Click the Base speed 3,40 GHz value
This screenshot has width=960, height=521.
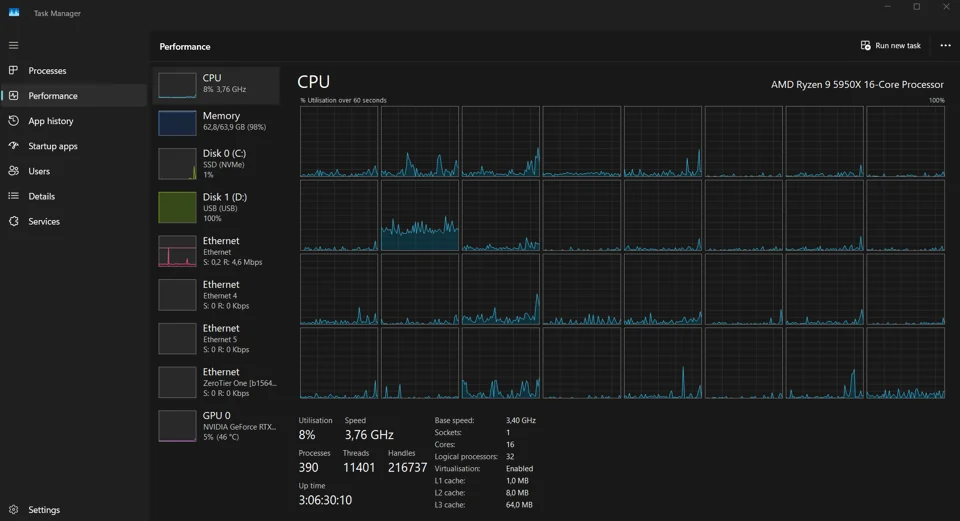tap(520, 420)
